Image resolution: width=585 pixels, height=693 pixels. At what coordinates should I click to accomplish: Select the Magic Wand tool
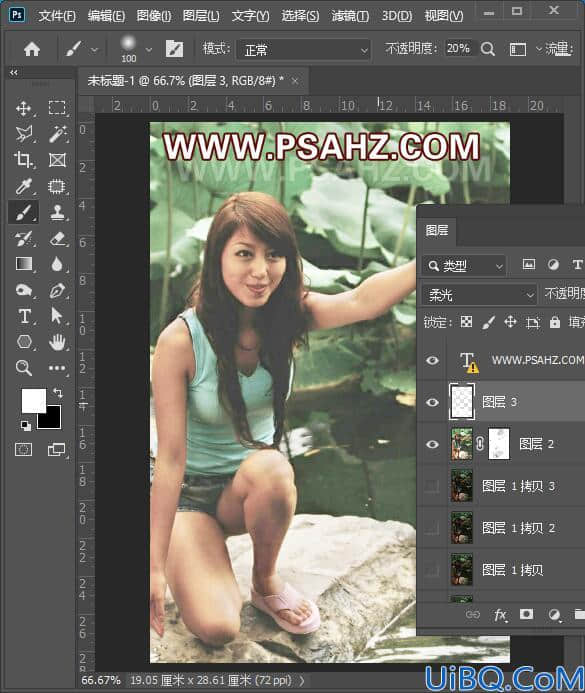(57, 133)
